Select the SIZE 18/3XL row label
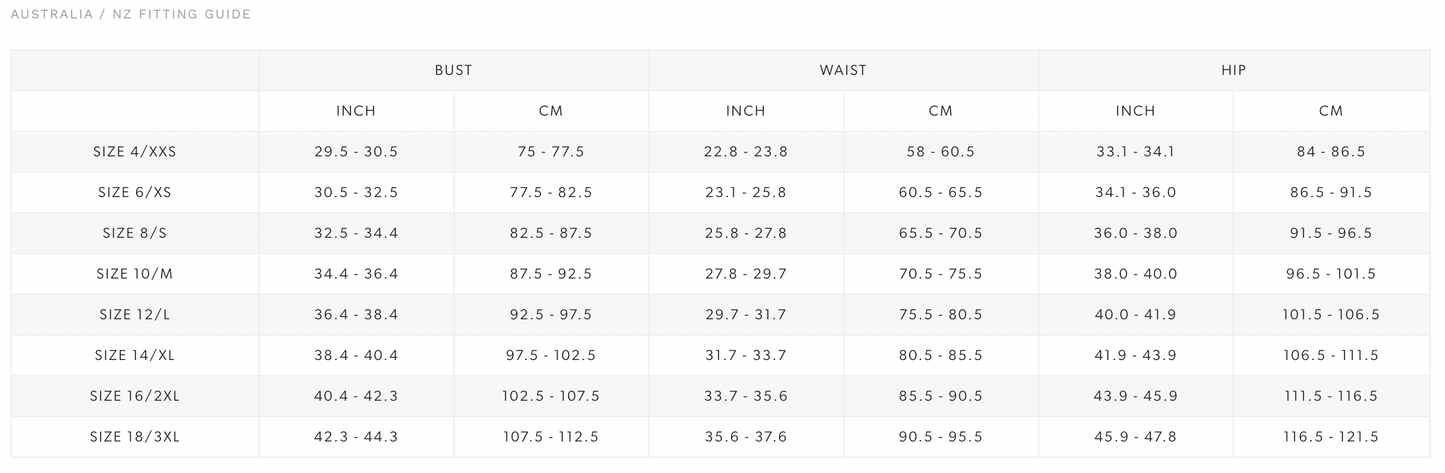 coord(135,436)
